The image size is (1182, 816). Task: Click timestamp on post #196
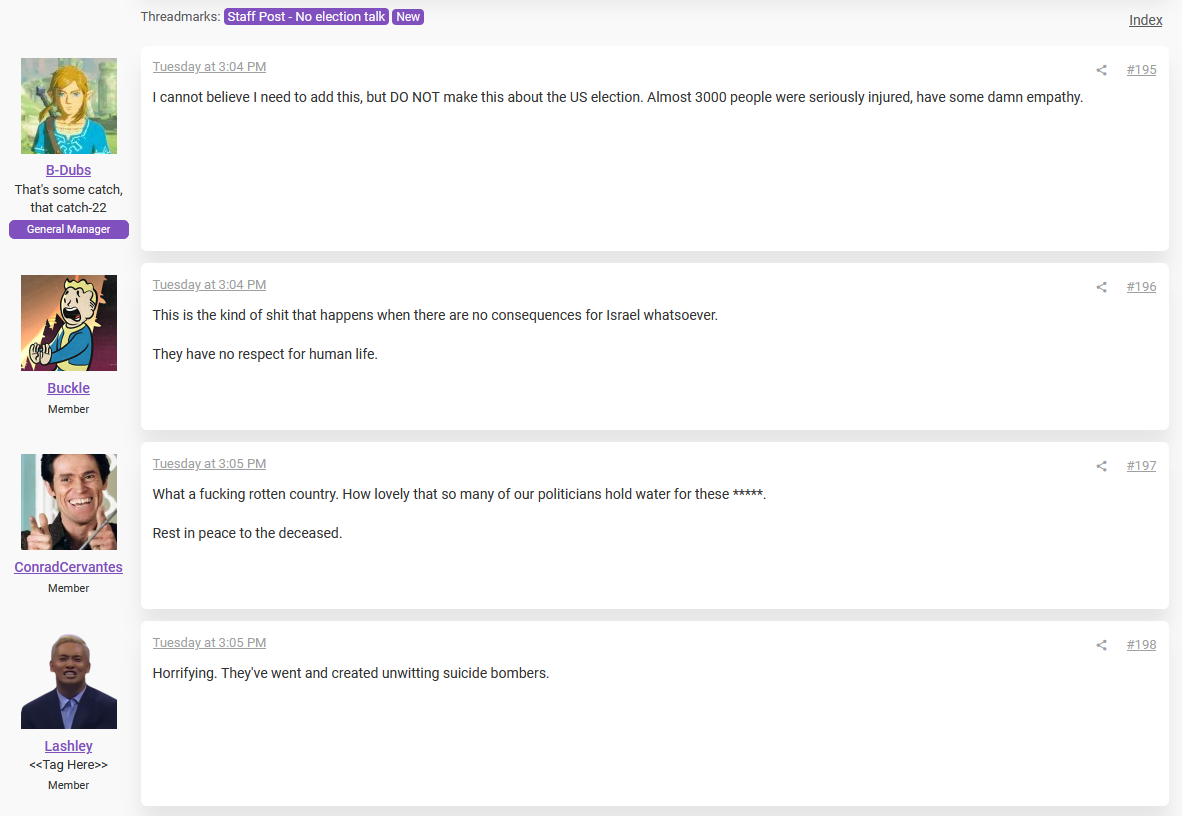pyautogui.click(x=209, y=285)
